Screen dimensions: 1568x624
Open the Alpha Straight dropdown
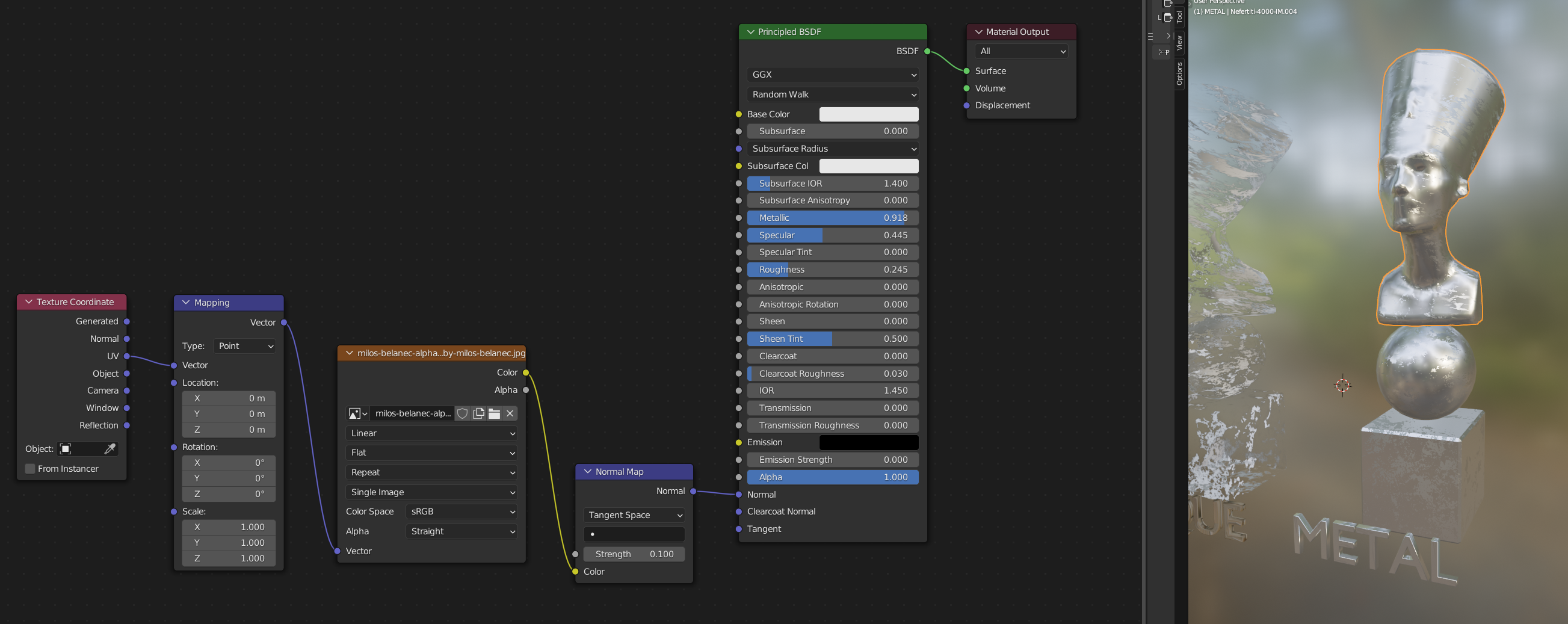point(462,531)
